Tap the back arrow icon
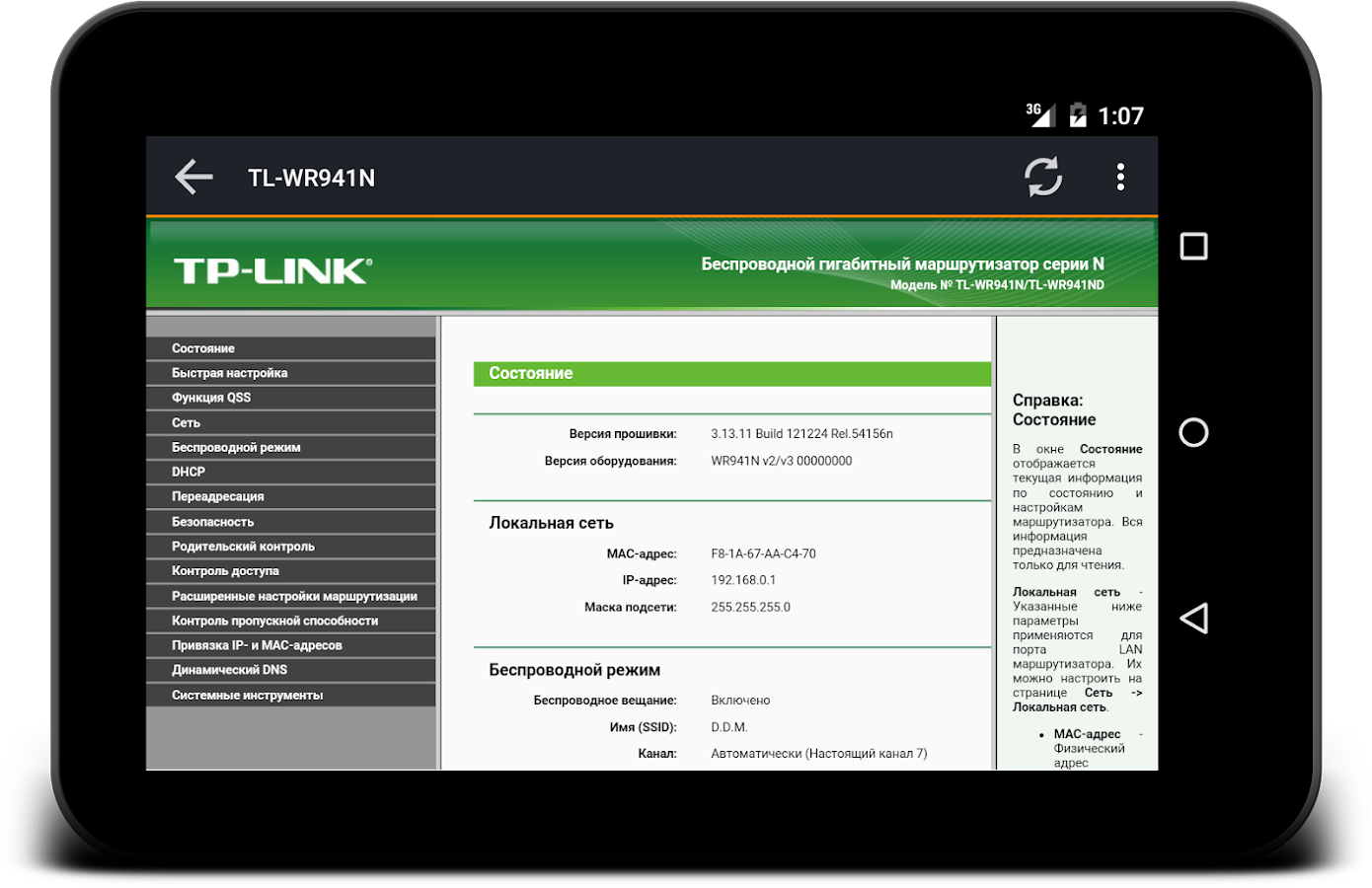This screenshot has height=888, width=1372. tap(193, 178)
